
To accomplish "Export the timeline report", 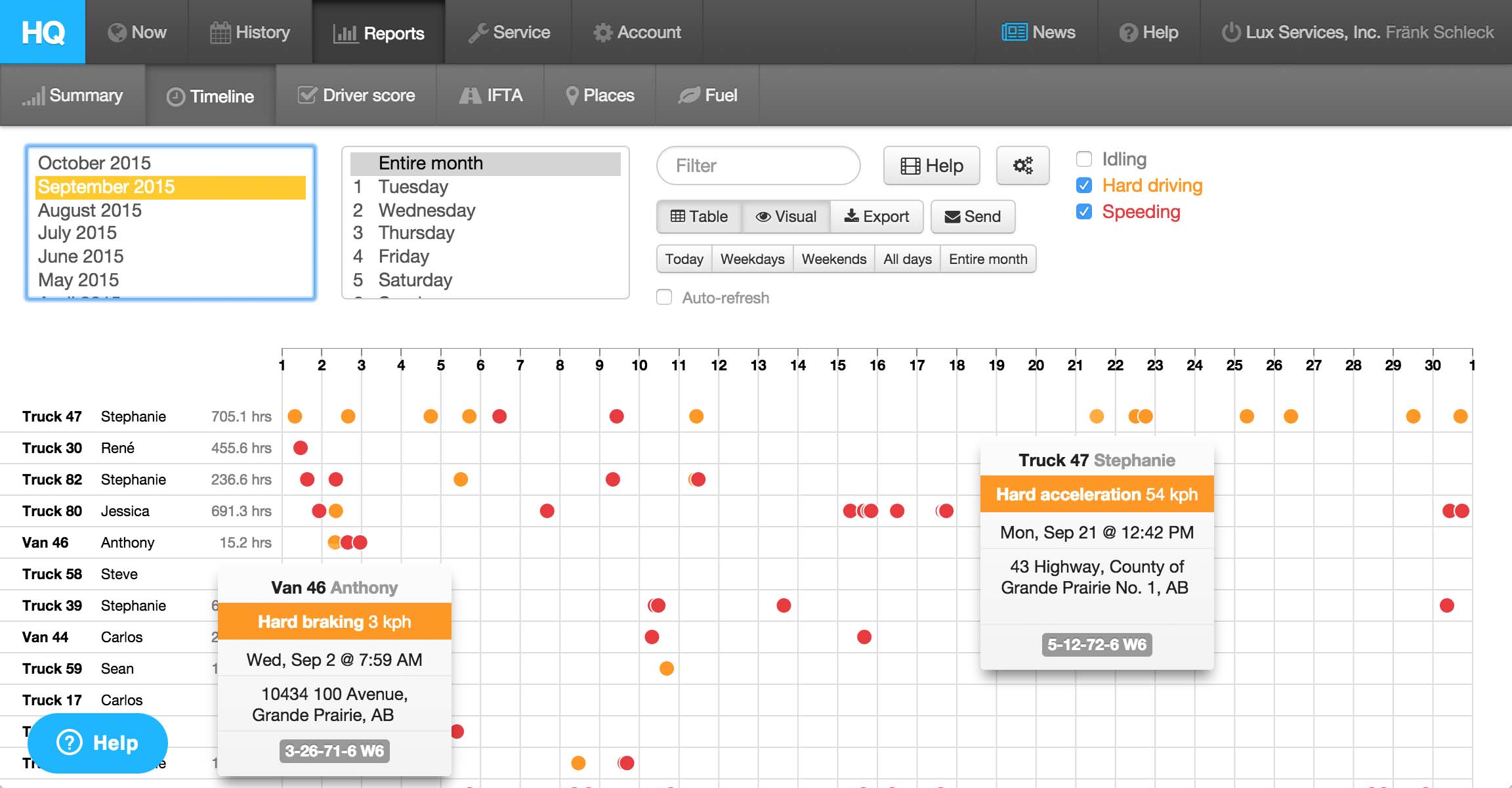I will [876, 217].
